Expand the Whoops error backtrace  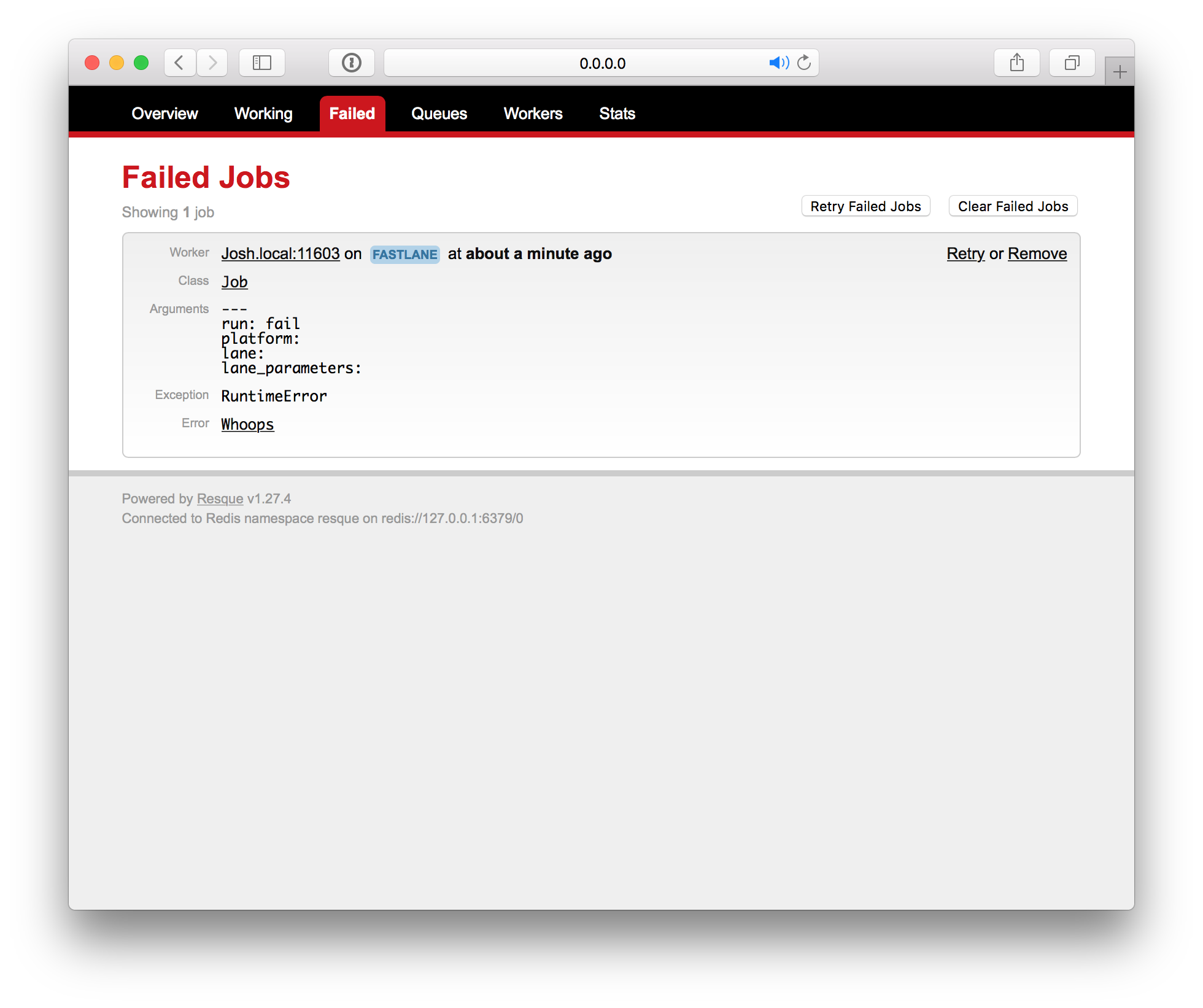[x=247, y=424]
